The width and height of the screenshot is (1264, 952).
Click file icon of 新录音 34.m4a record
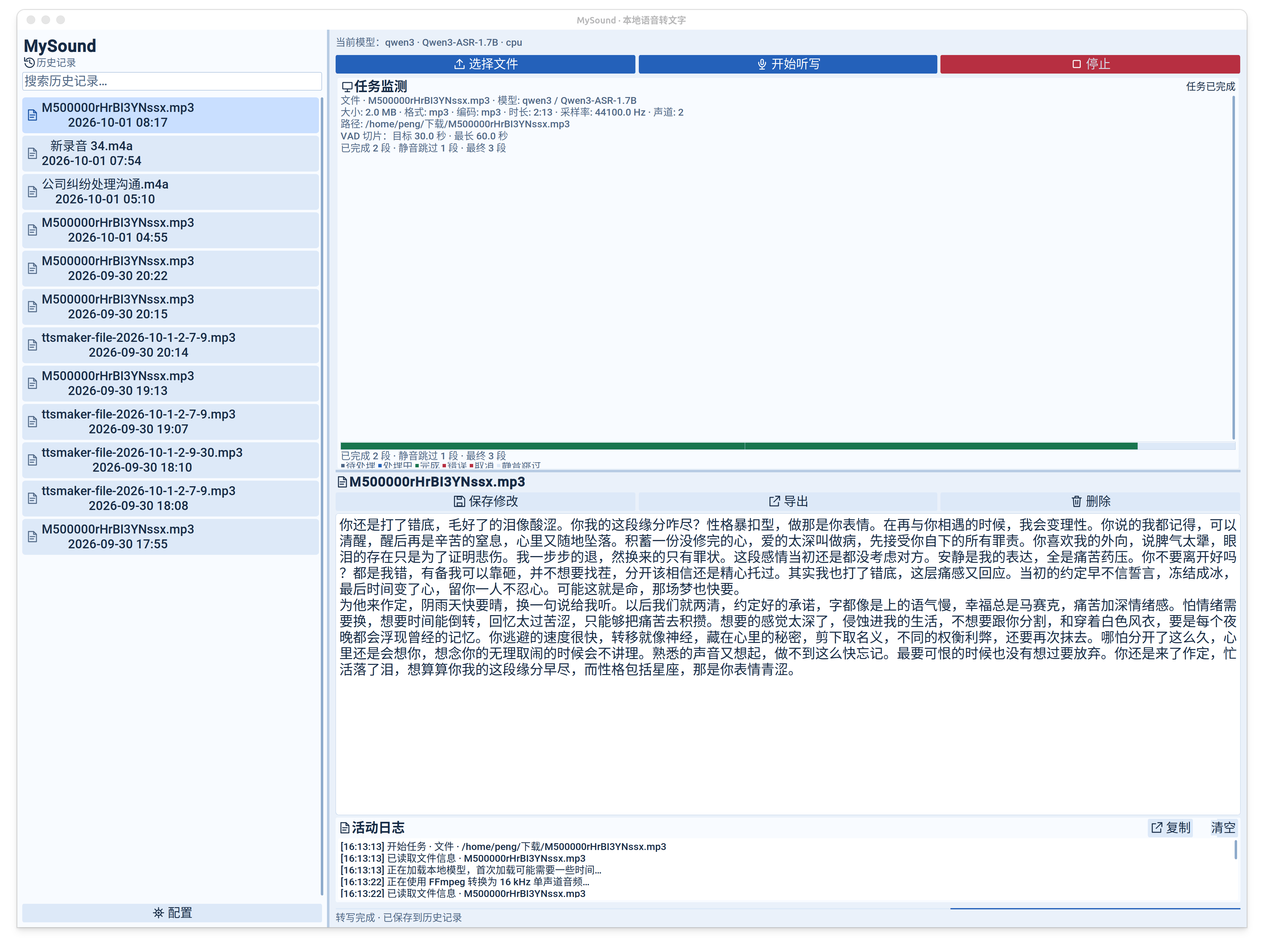32,153
